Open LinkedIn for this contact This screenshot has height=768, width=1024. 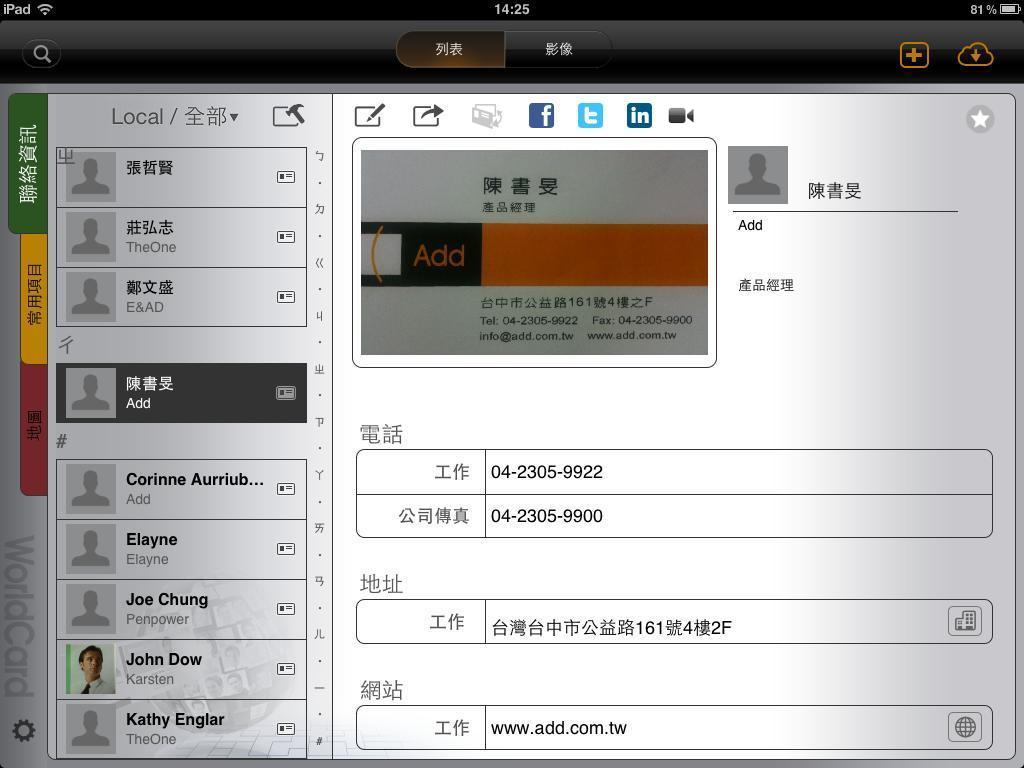point(639,116)
